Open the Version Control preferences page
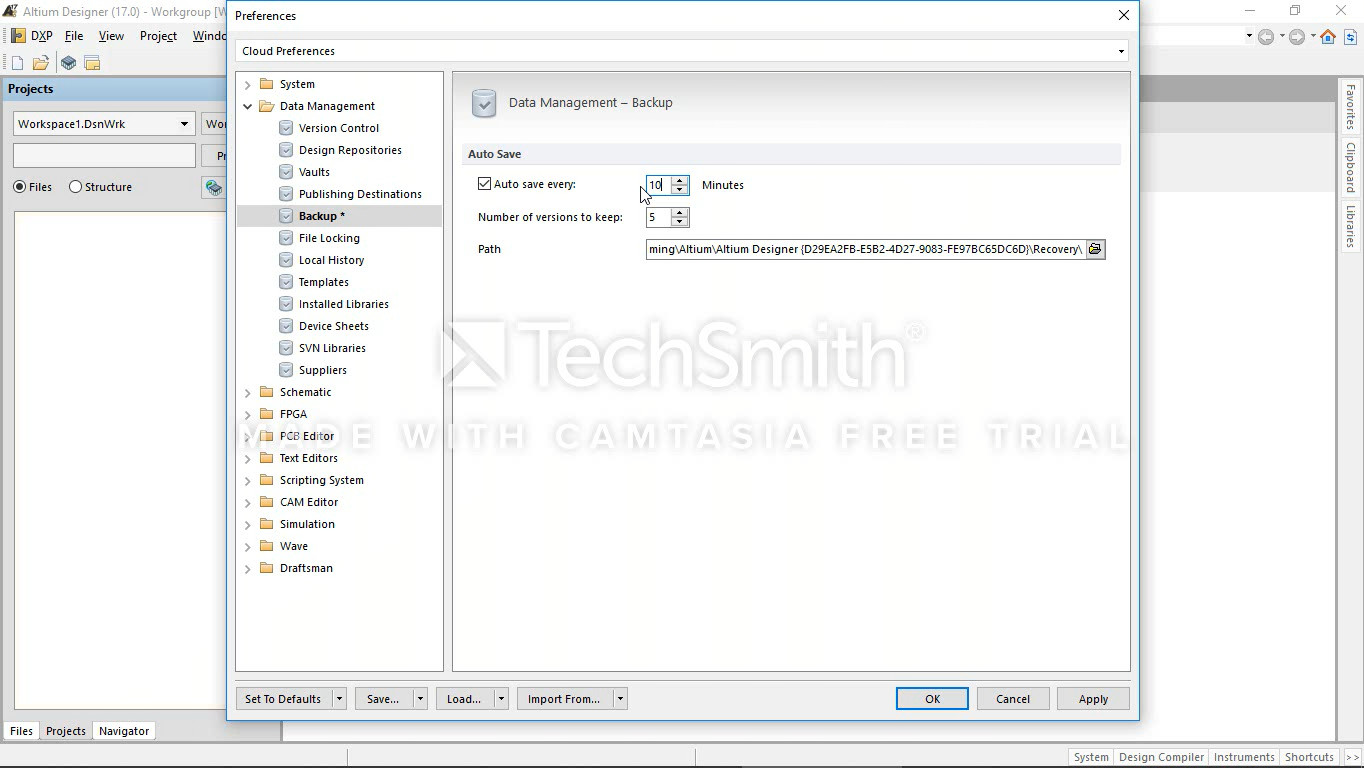This screenshot has height=768, width=1364. point(338,128)
